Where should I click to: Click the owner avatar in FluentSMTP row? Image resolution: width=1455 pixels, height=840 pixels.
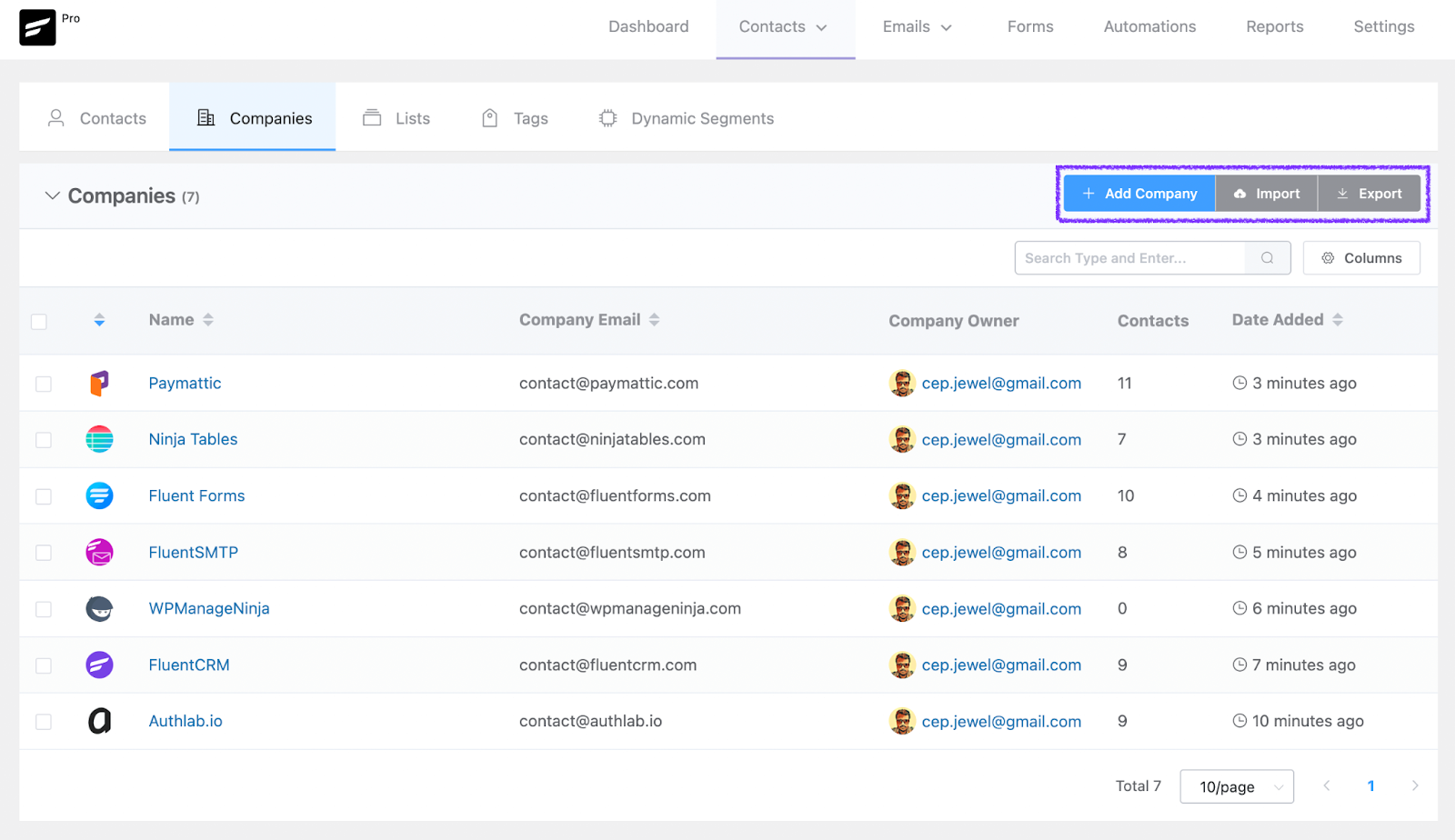901,553
